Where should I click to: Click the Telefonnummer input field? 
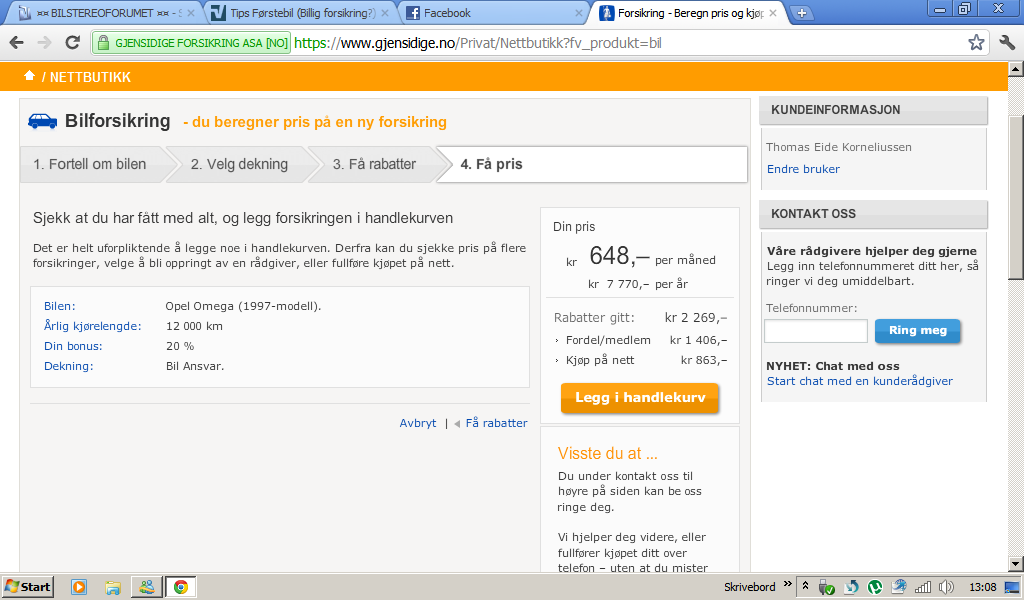[815, 331]
